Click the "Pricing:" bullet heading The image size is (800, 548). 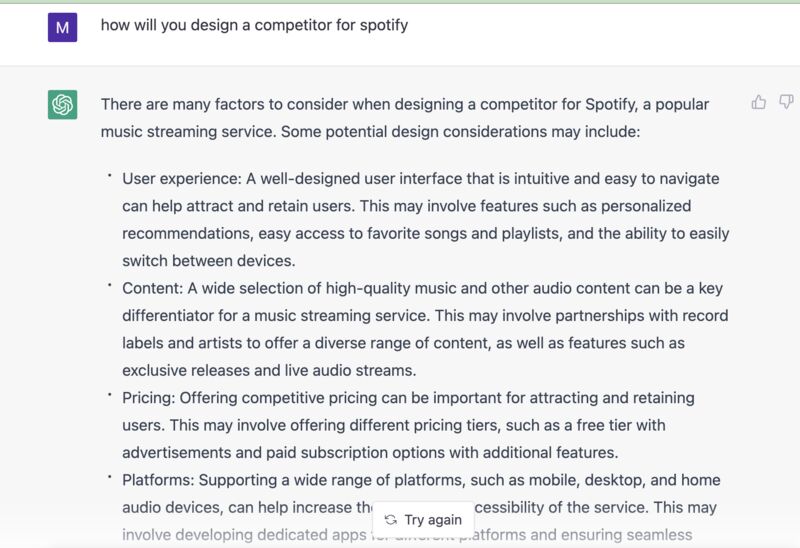(148, 398)
